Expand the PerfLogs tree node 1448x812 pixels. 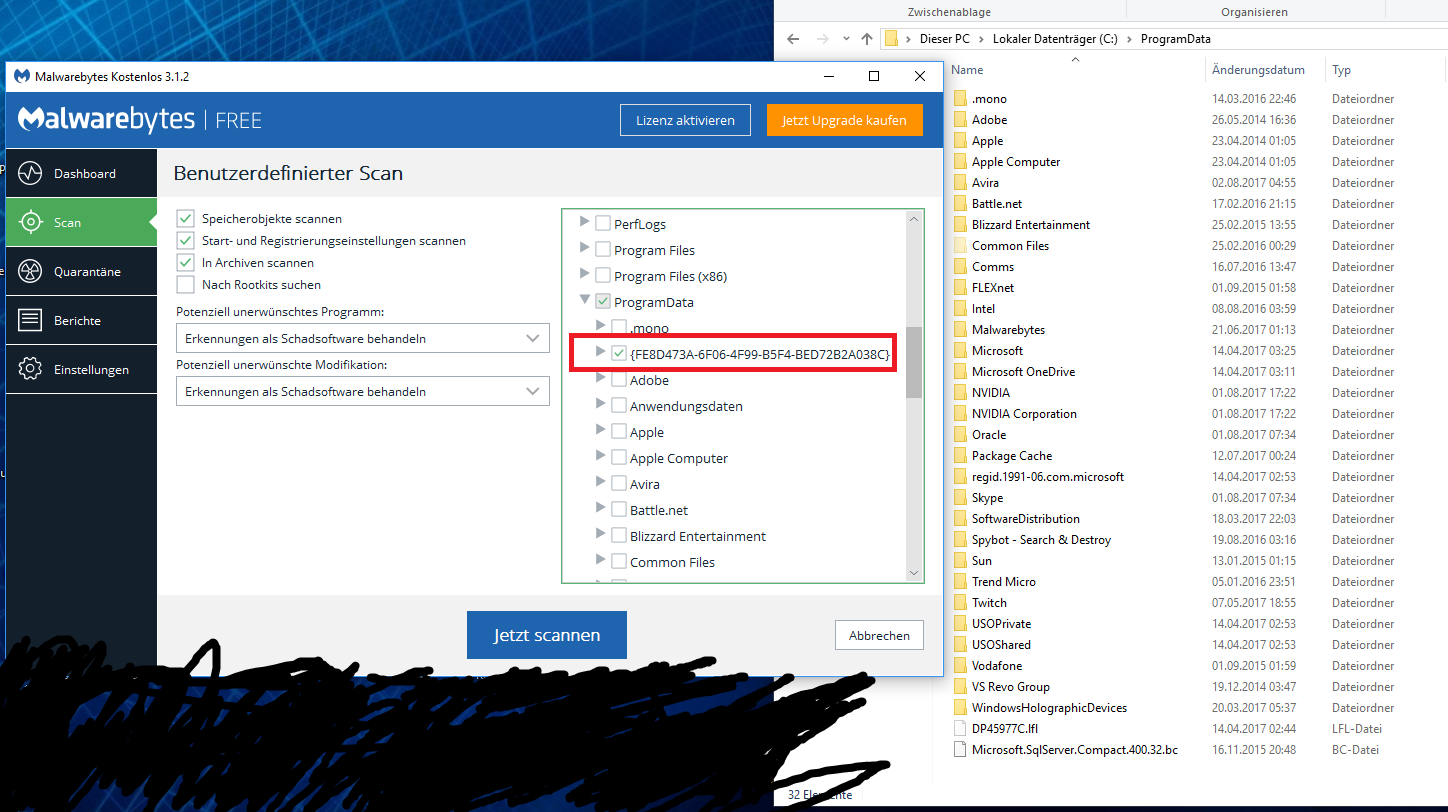tap(585, 222)
